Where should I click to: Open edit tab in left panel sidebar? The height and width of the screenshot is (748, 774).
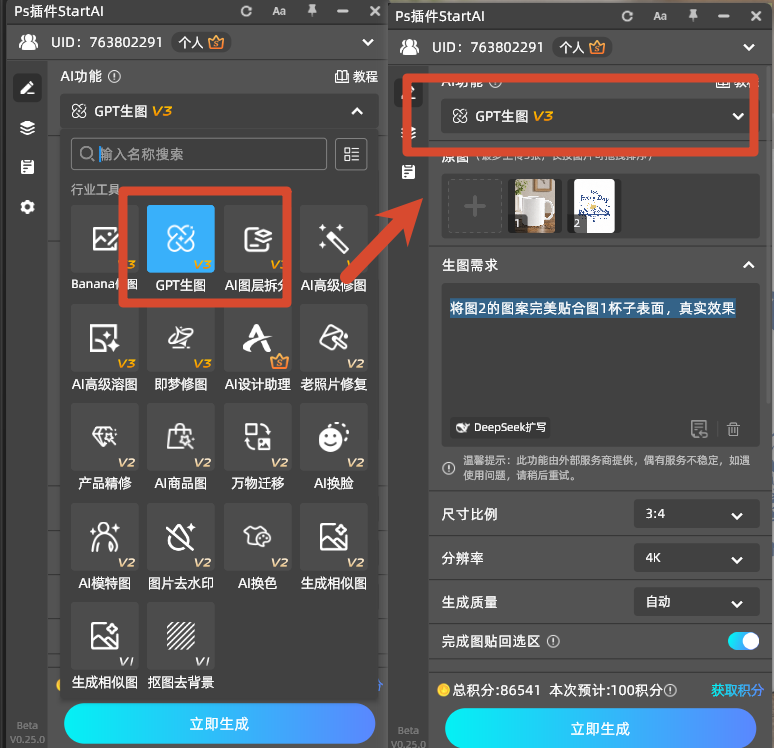(x=27, y=88)
